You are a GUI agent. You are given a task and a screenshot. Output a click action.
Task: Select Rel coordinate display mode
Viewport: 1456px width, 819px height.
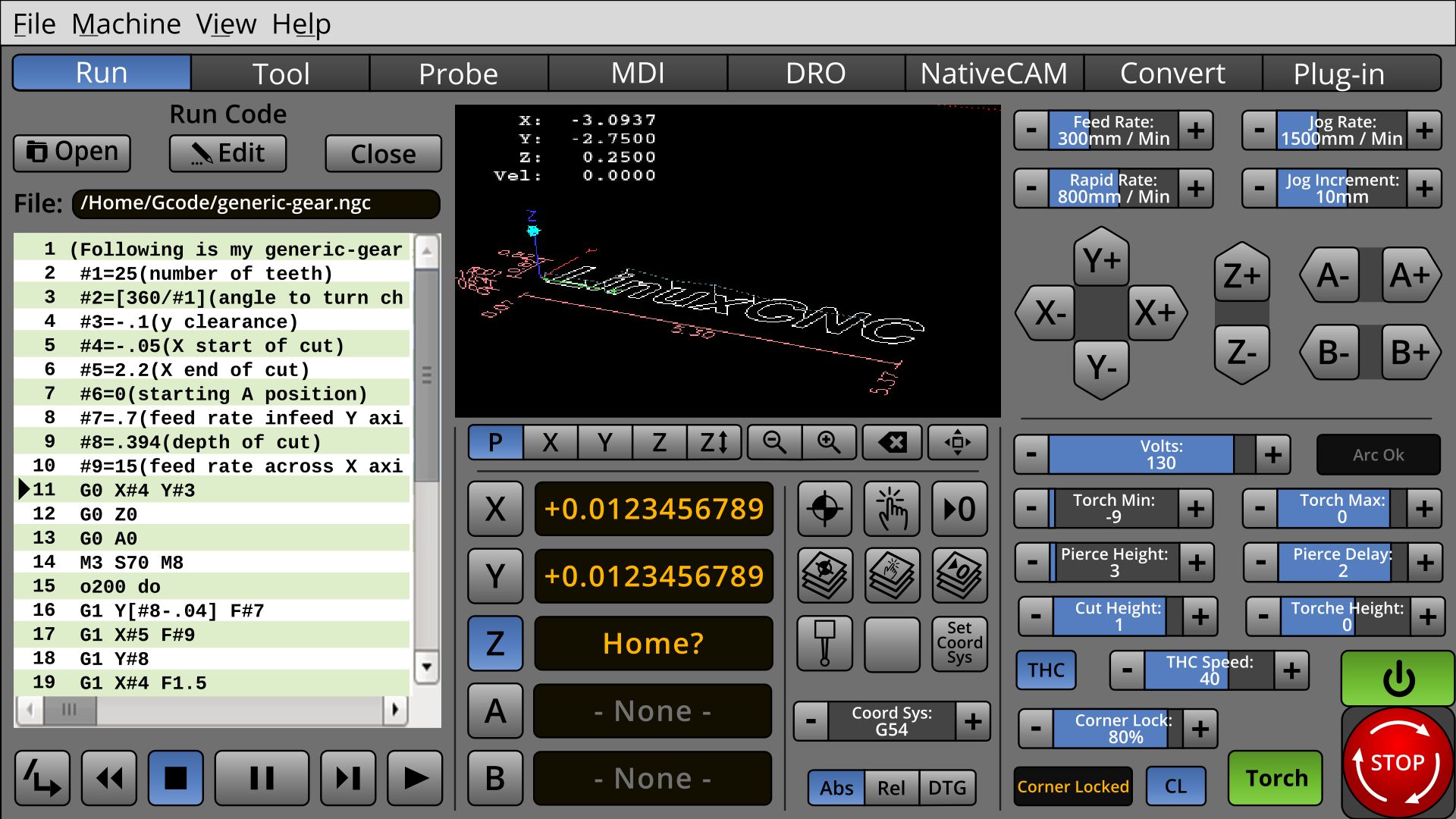(892, 788)
